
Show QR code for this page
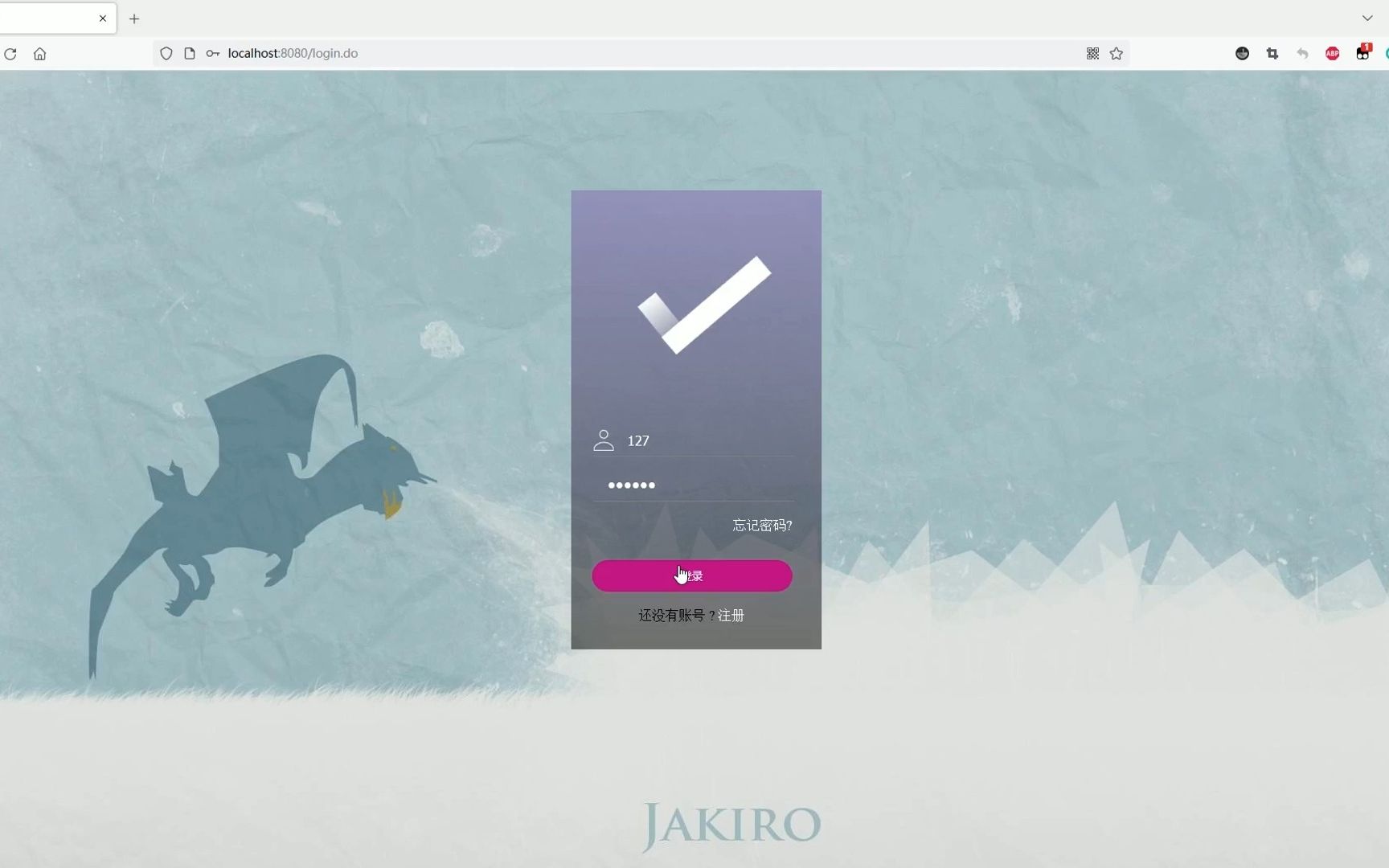(1092, 54)
